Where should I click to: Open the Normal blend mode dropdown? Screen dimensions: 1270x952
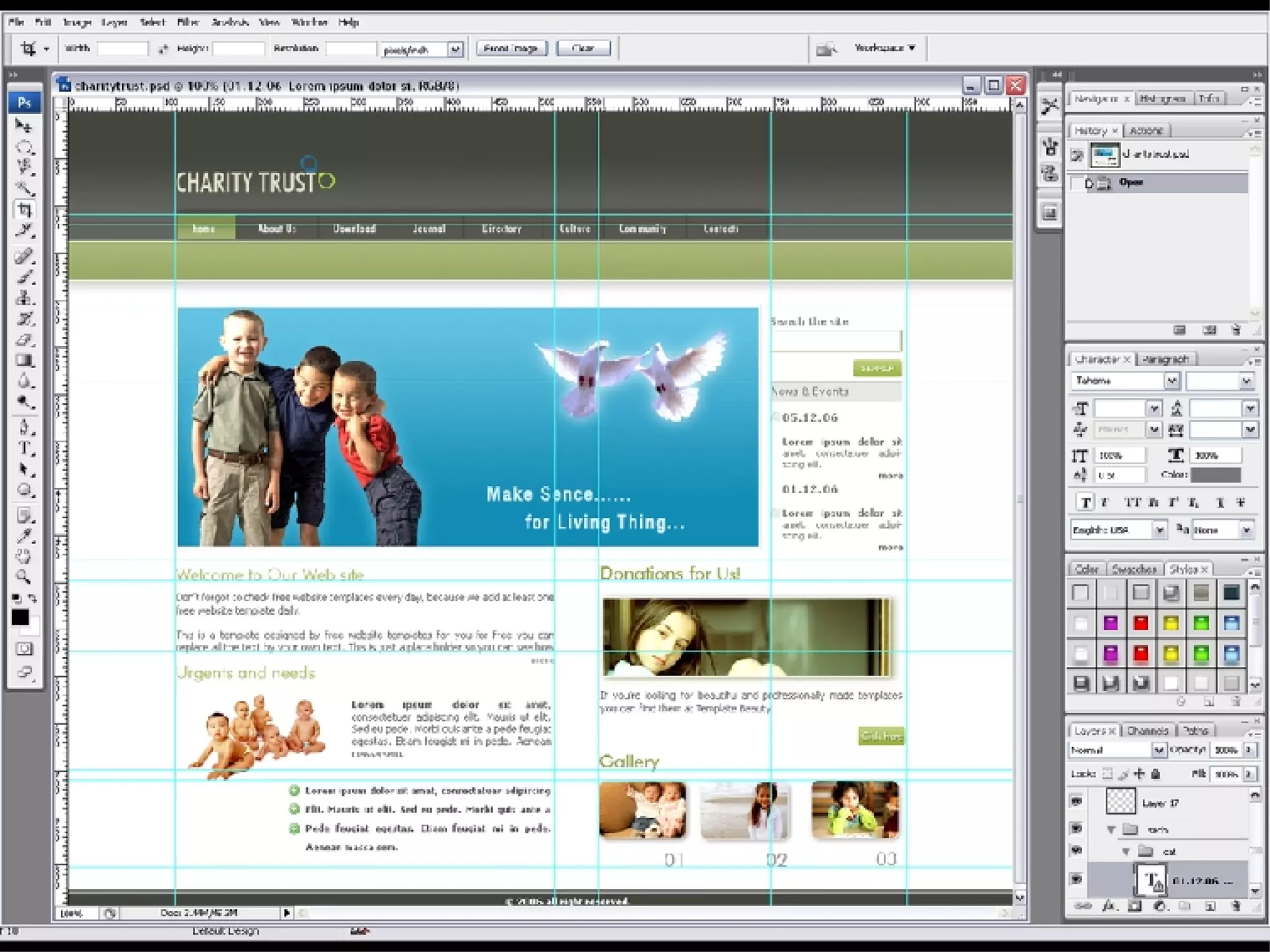[1158, 750]
